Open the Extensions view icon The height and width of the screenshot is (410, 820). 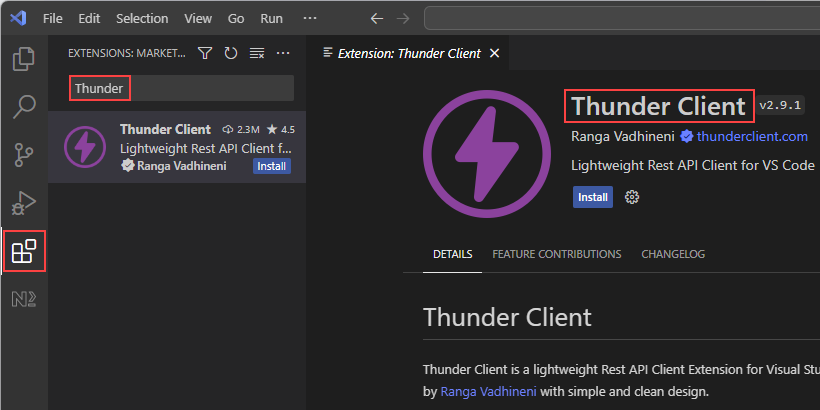coord(24,251)
